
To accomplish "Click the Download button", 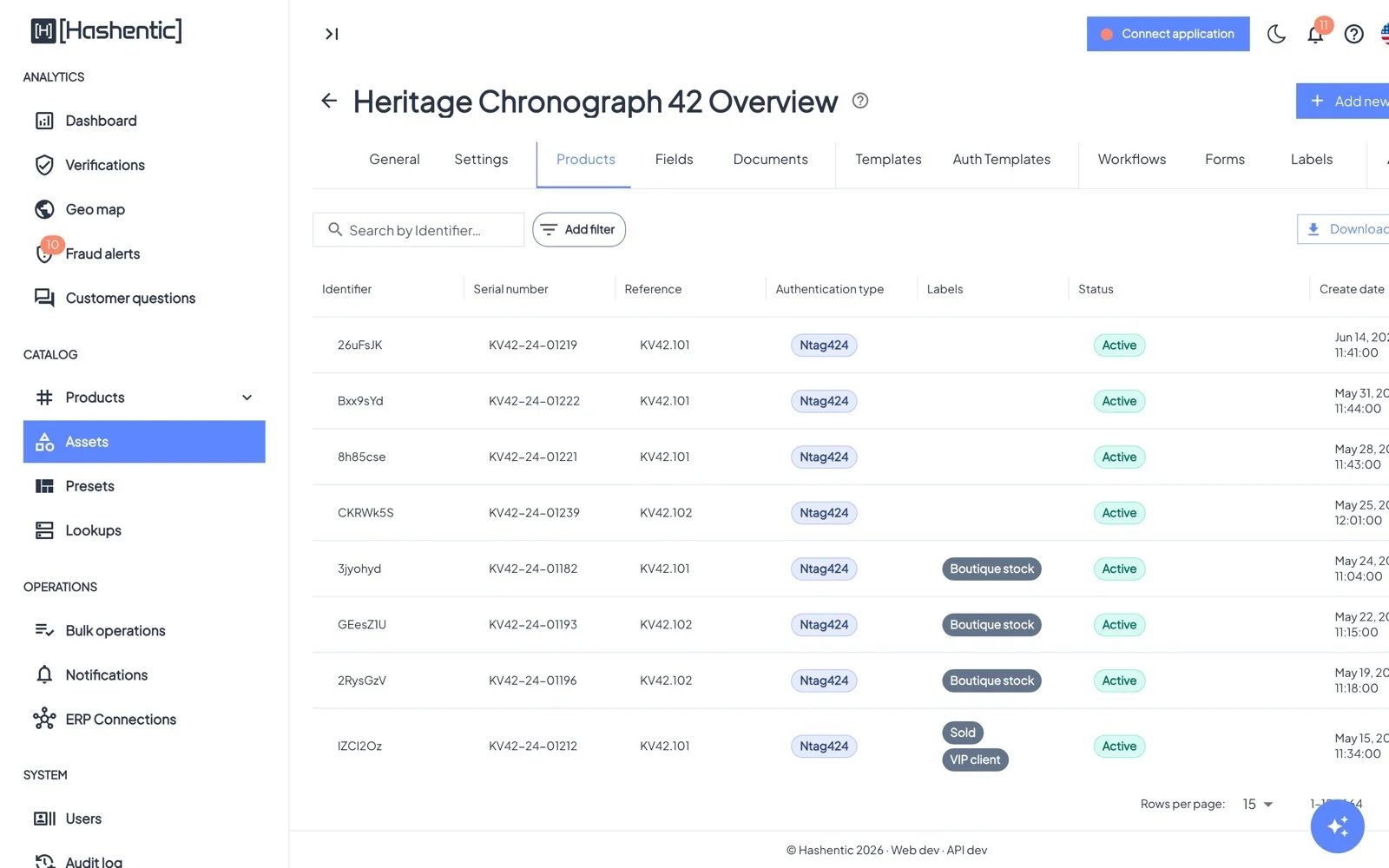I will tap(1344, 229).
